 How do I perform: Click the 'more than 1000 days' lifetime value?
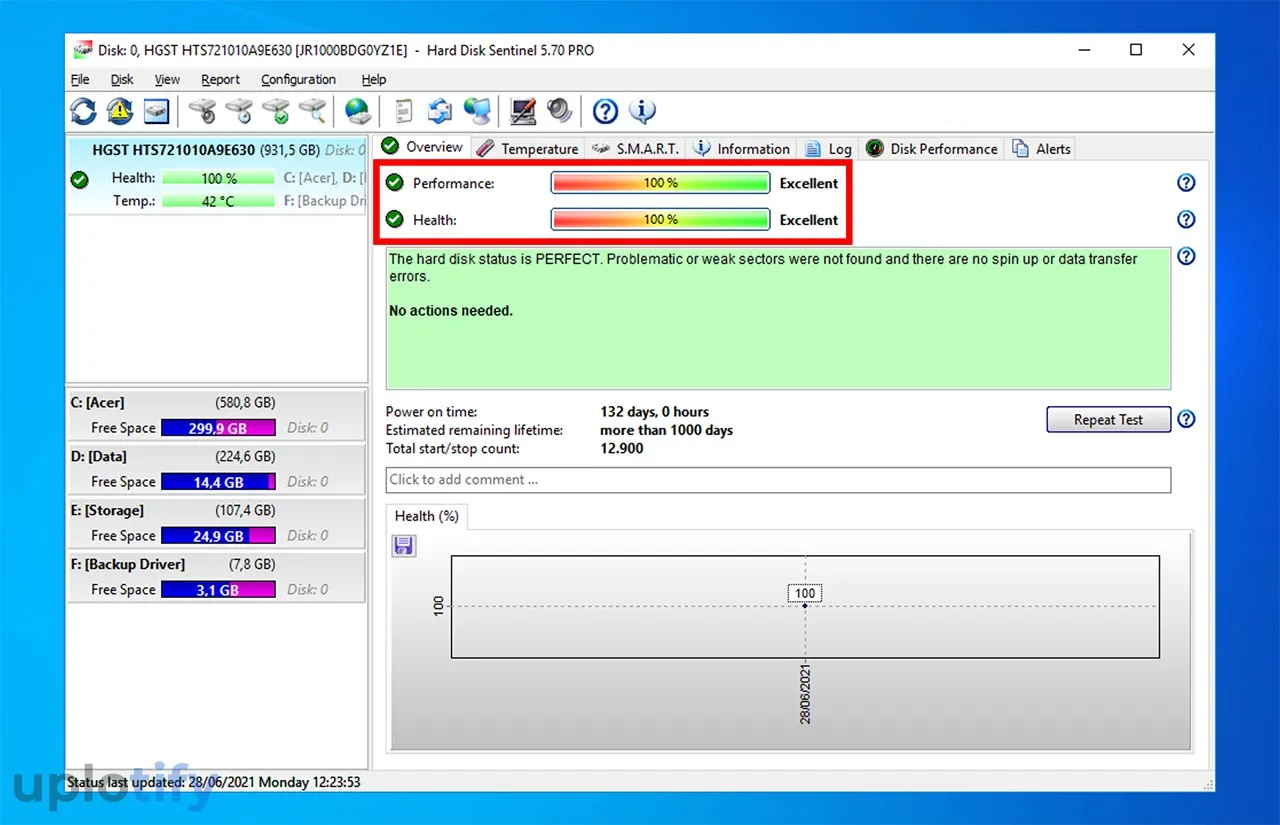(x=666, y=430)
